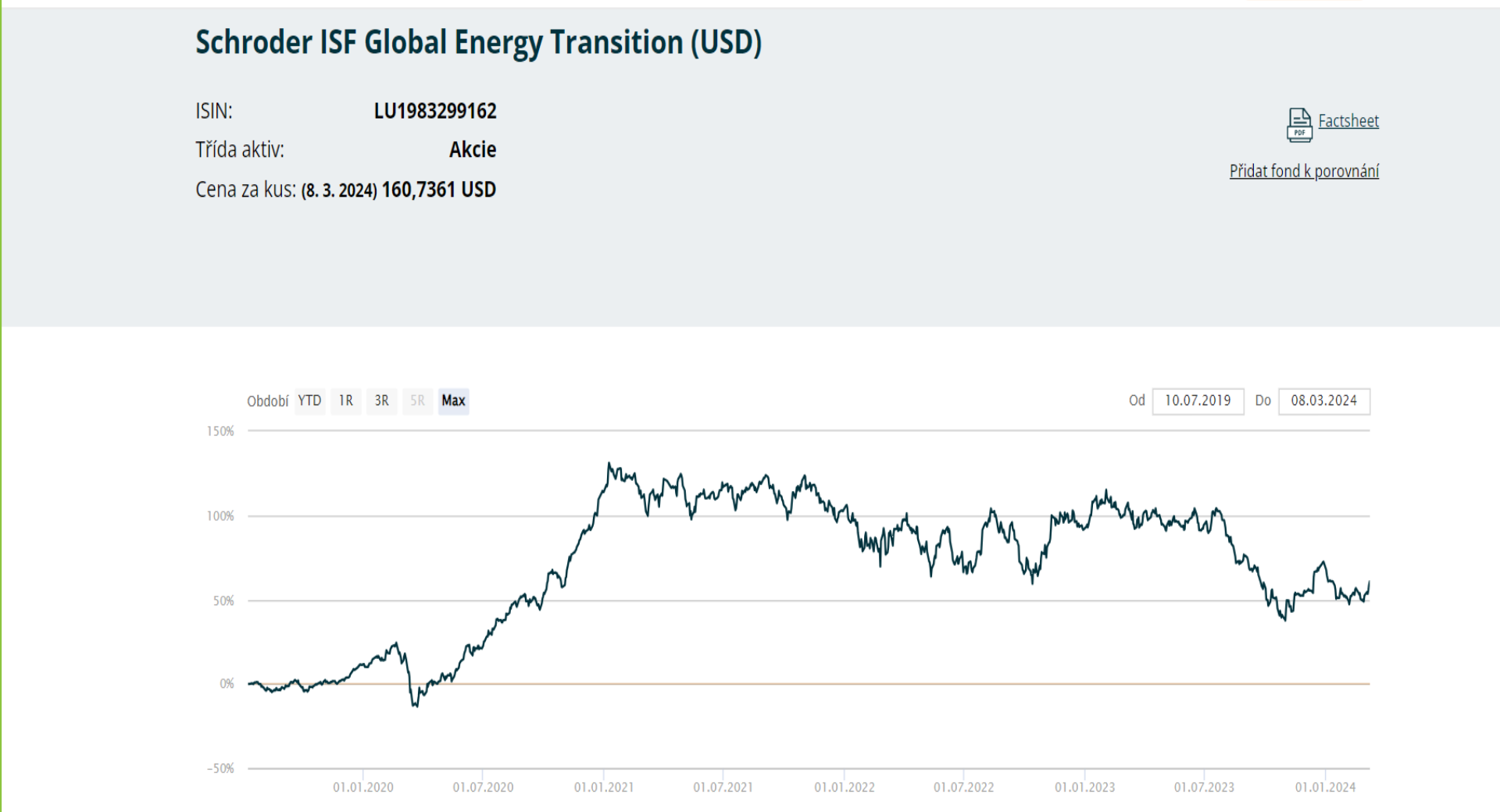This screenshot has width=1500, height=812.
Task: Select the 1R period button
Action: tap(346, 401)
